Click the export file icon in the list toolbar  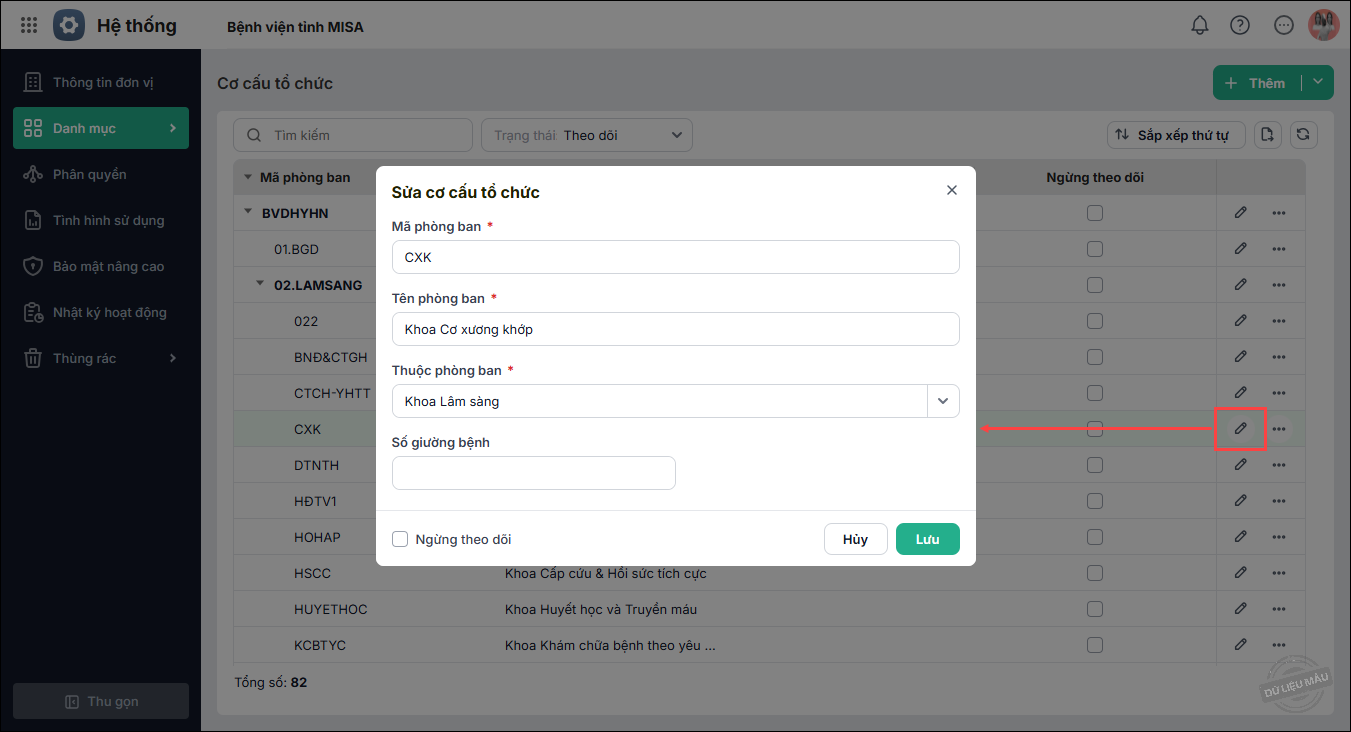coord(1268,135)
